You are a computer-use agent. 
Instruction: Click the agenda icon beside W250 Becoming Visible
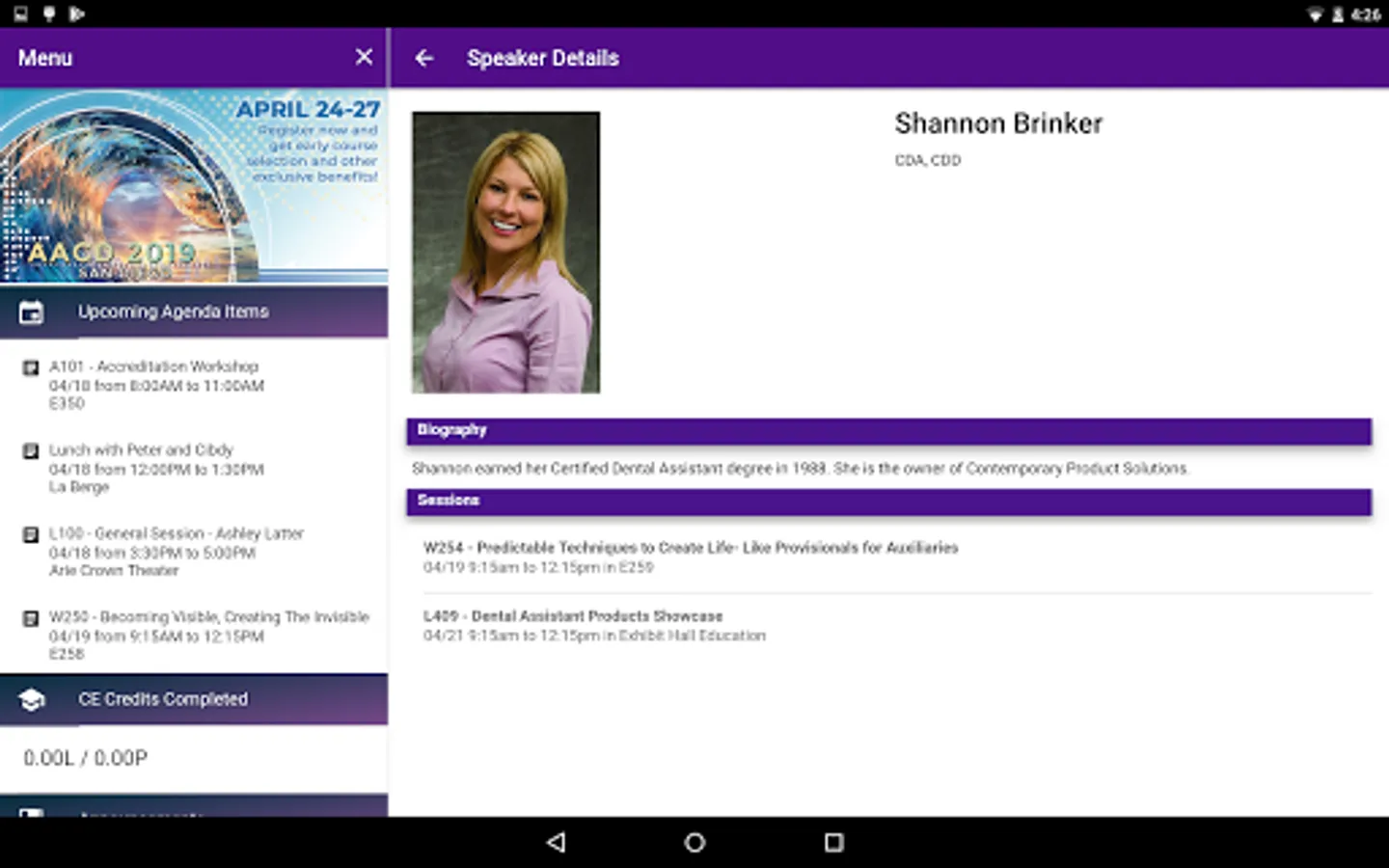point(31,617)
